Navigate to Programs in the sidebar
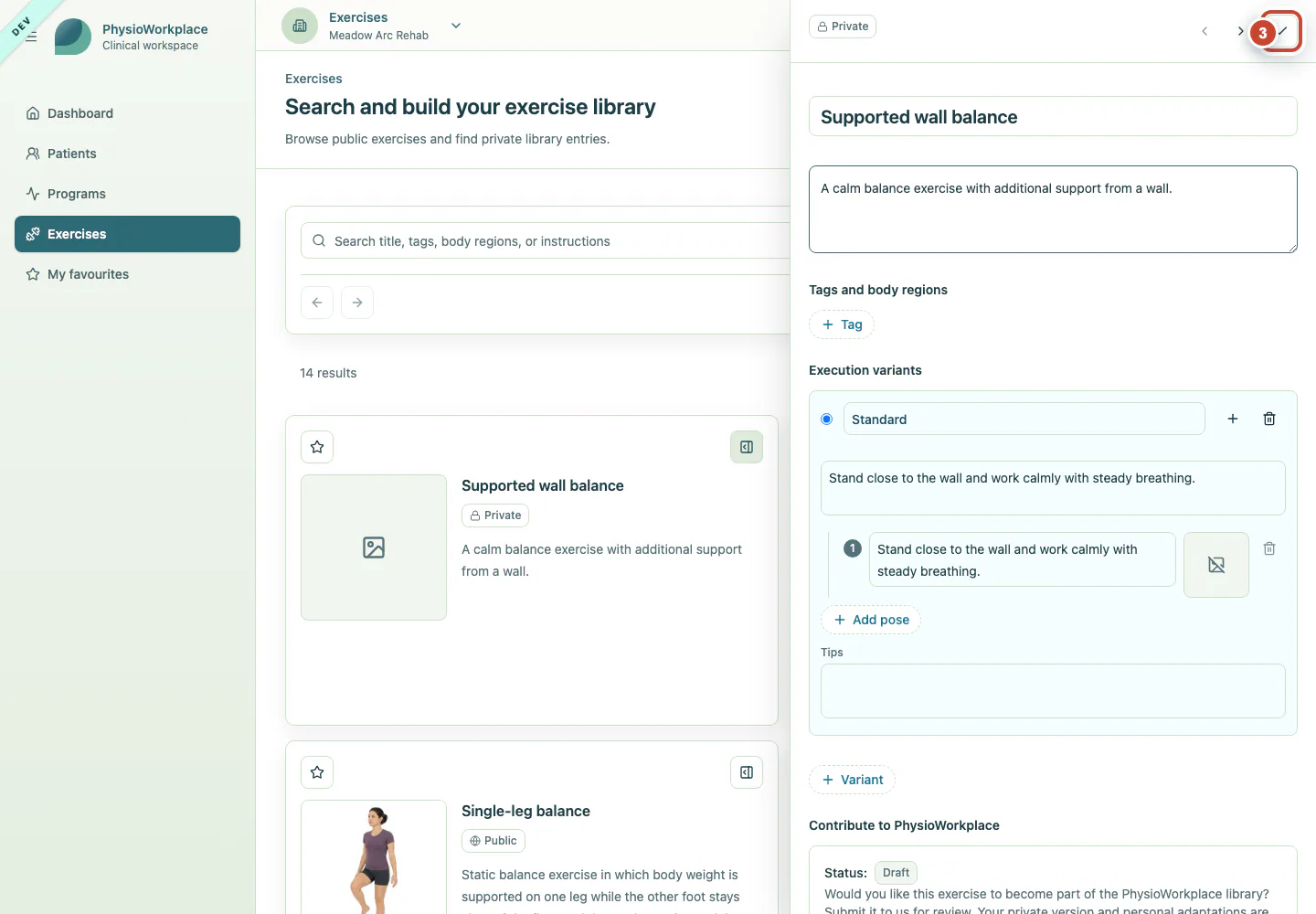1316x914 pixels. tap(127, 194)
